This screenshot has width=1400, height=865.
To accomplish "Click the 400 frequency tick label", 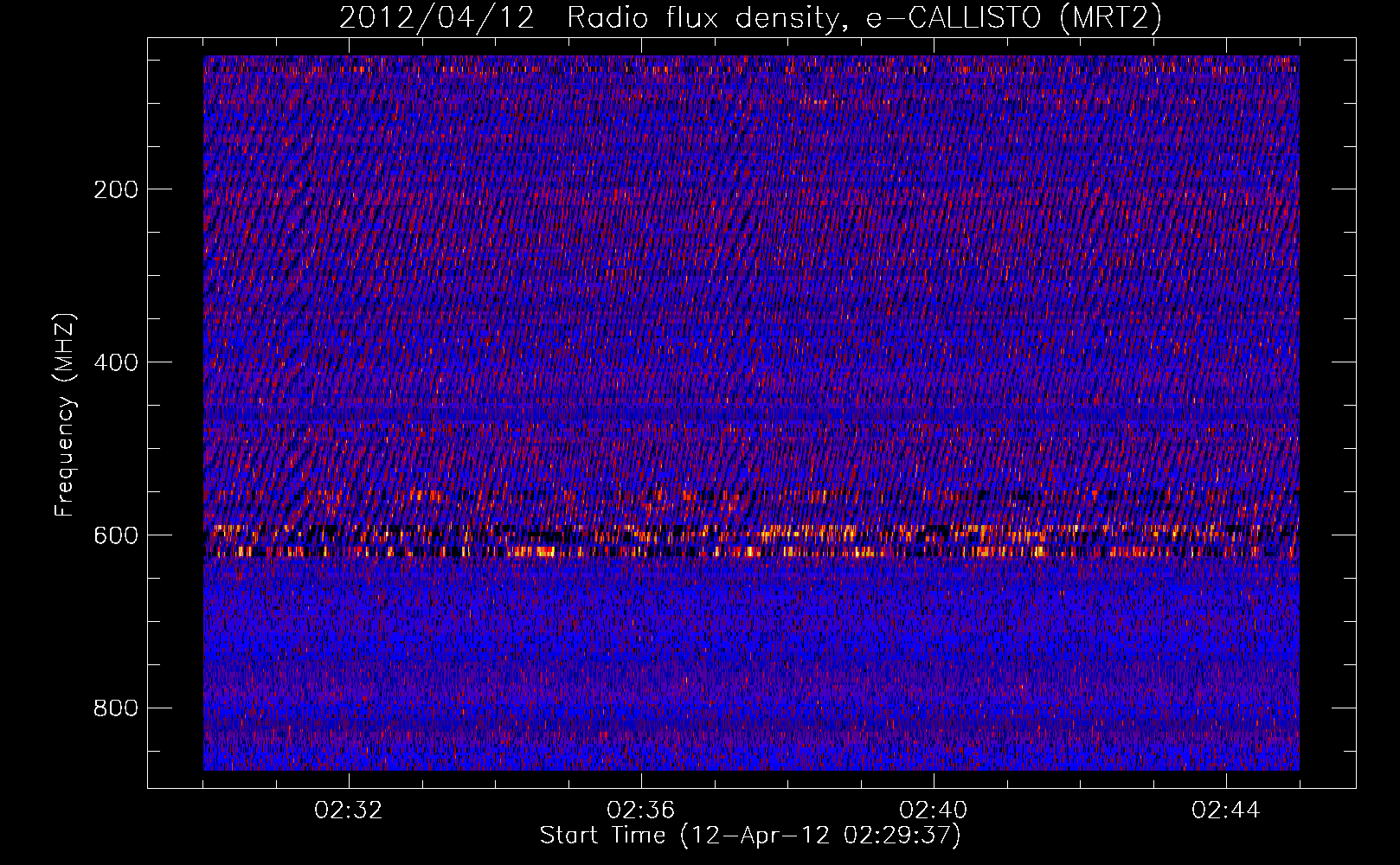I will pos(116,362).
